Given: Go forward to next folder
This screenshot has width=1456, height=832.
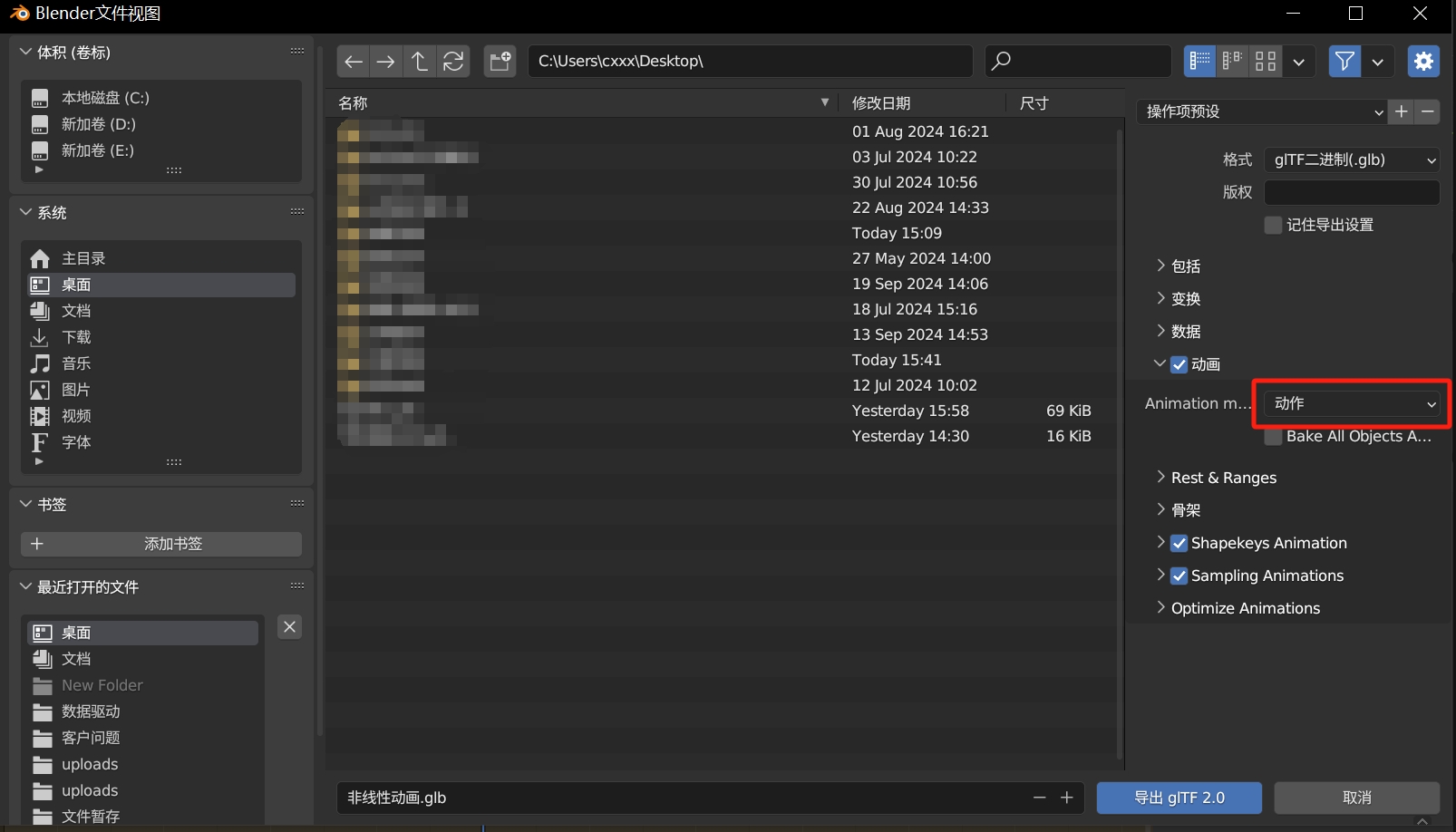Looking at the screenshot, I should coord(386,61).
